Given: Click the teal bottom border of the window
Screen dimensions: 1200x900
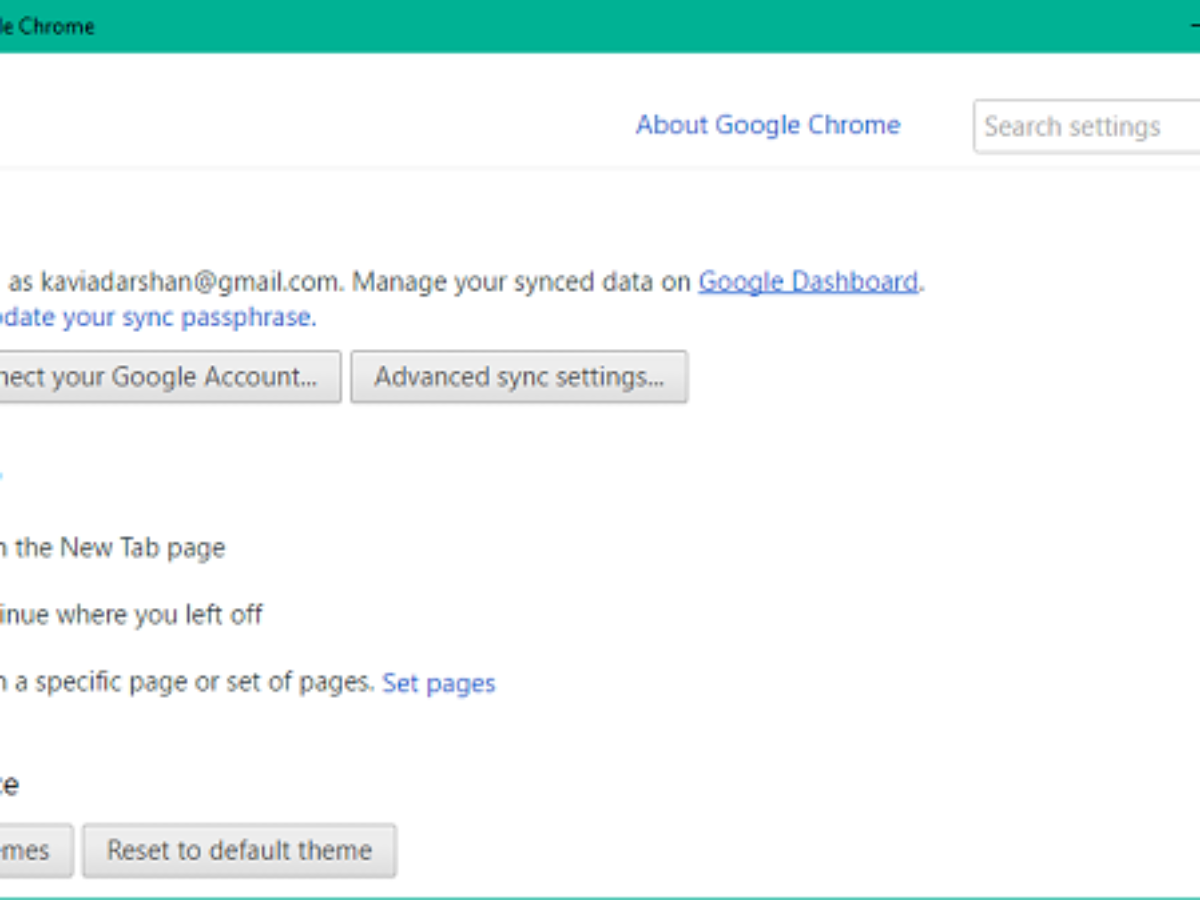Looking at the screenshot, I should pos(600,896).
